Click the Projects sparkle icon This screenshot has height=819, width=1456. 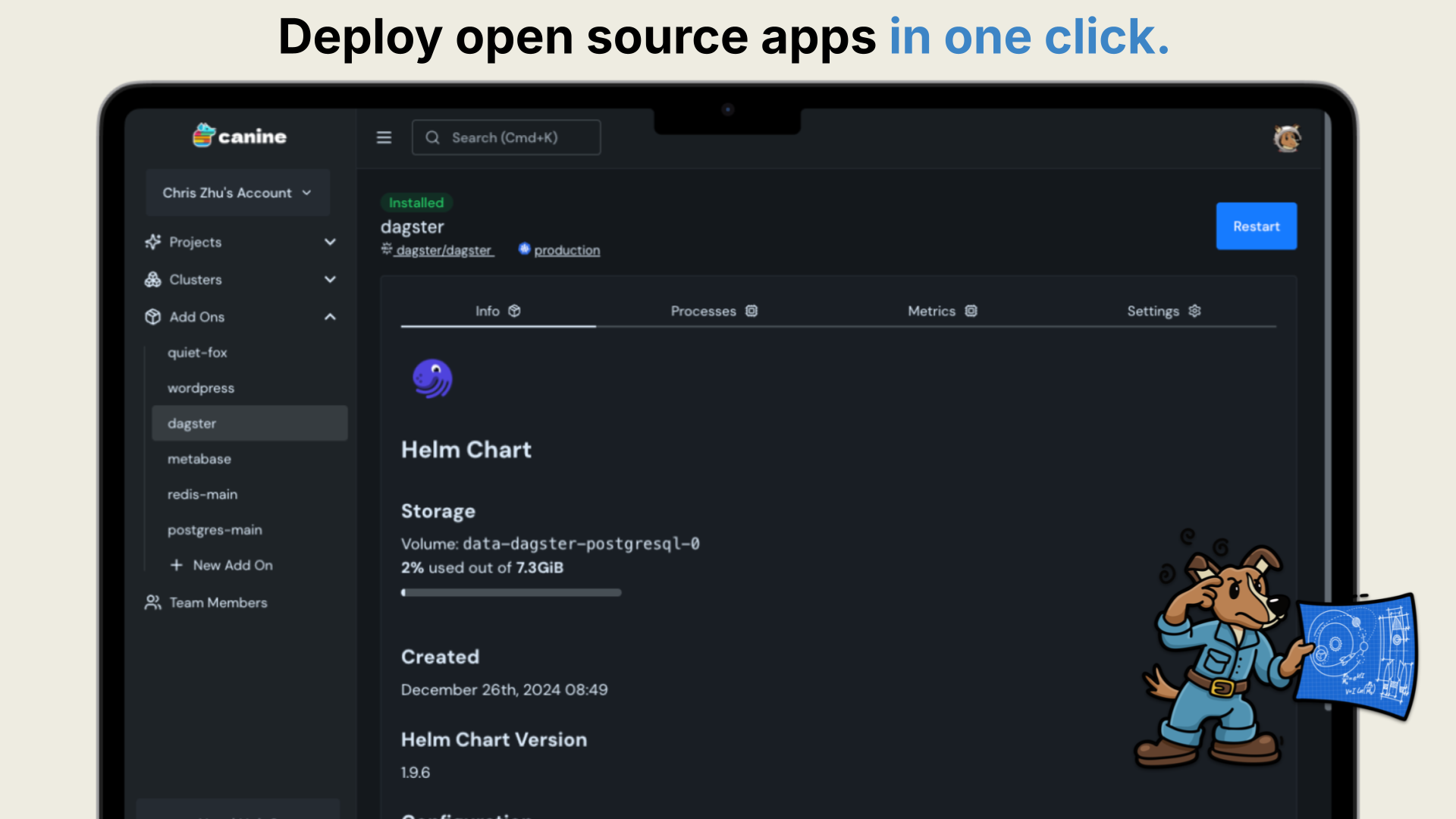(x=153, y=242)
